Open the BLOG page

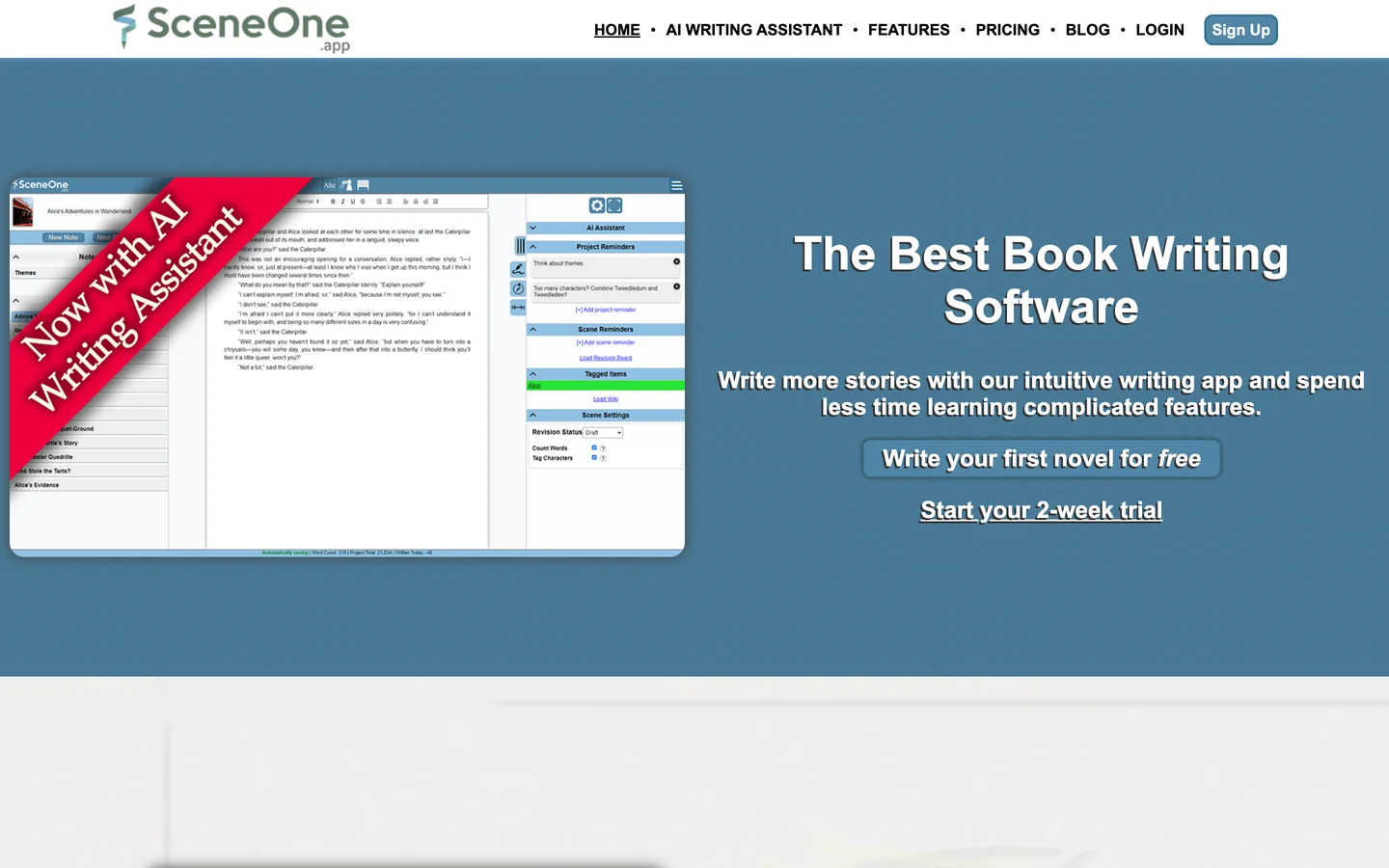pos(1087,30)
